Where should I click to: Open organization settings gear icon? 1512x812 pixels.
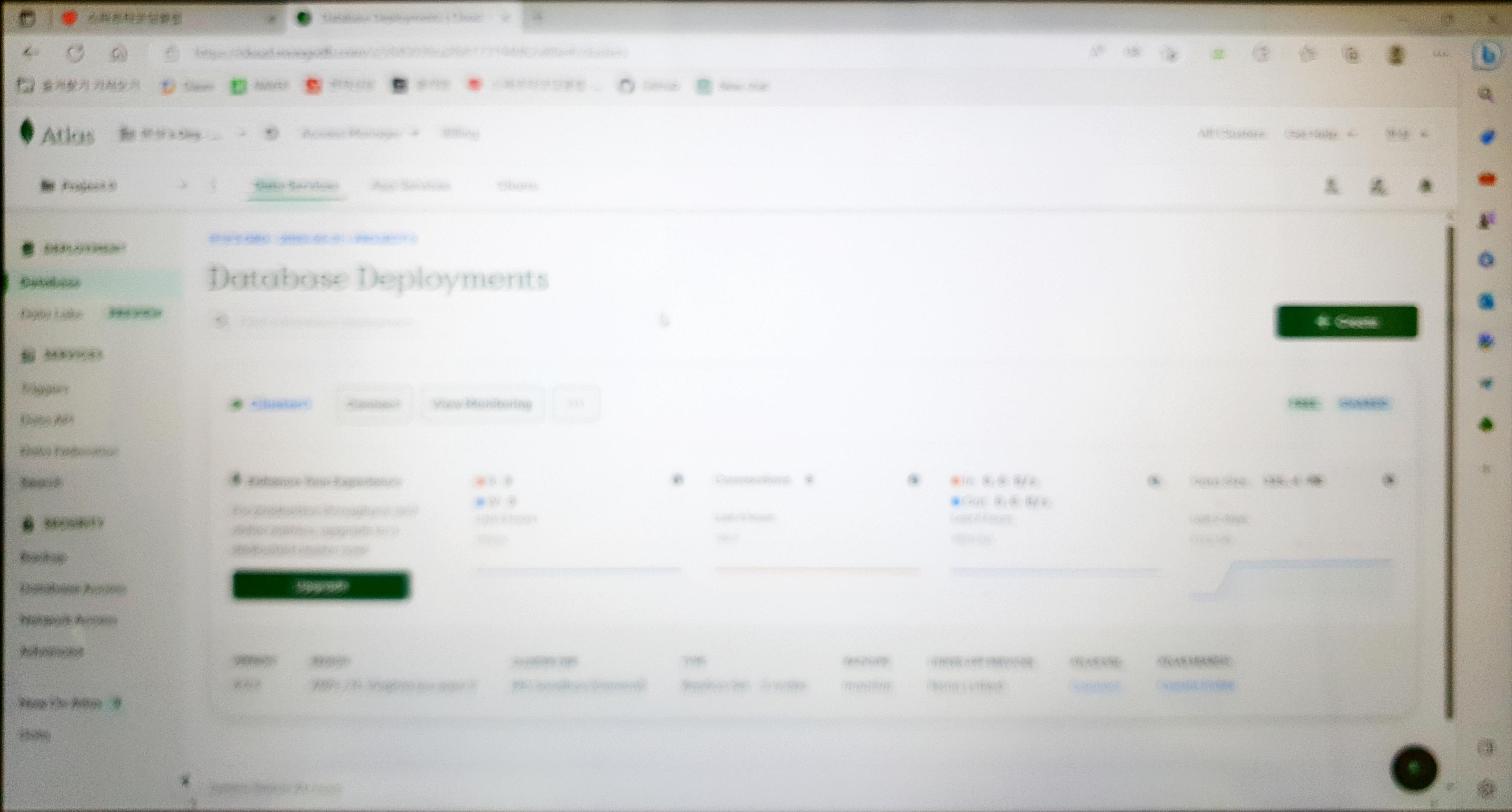click(271, 133)
